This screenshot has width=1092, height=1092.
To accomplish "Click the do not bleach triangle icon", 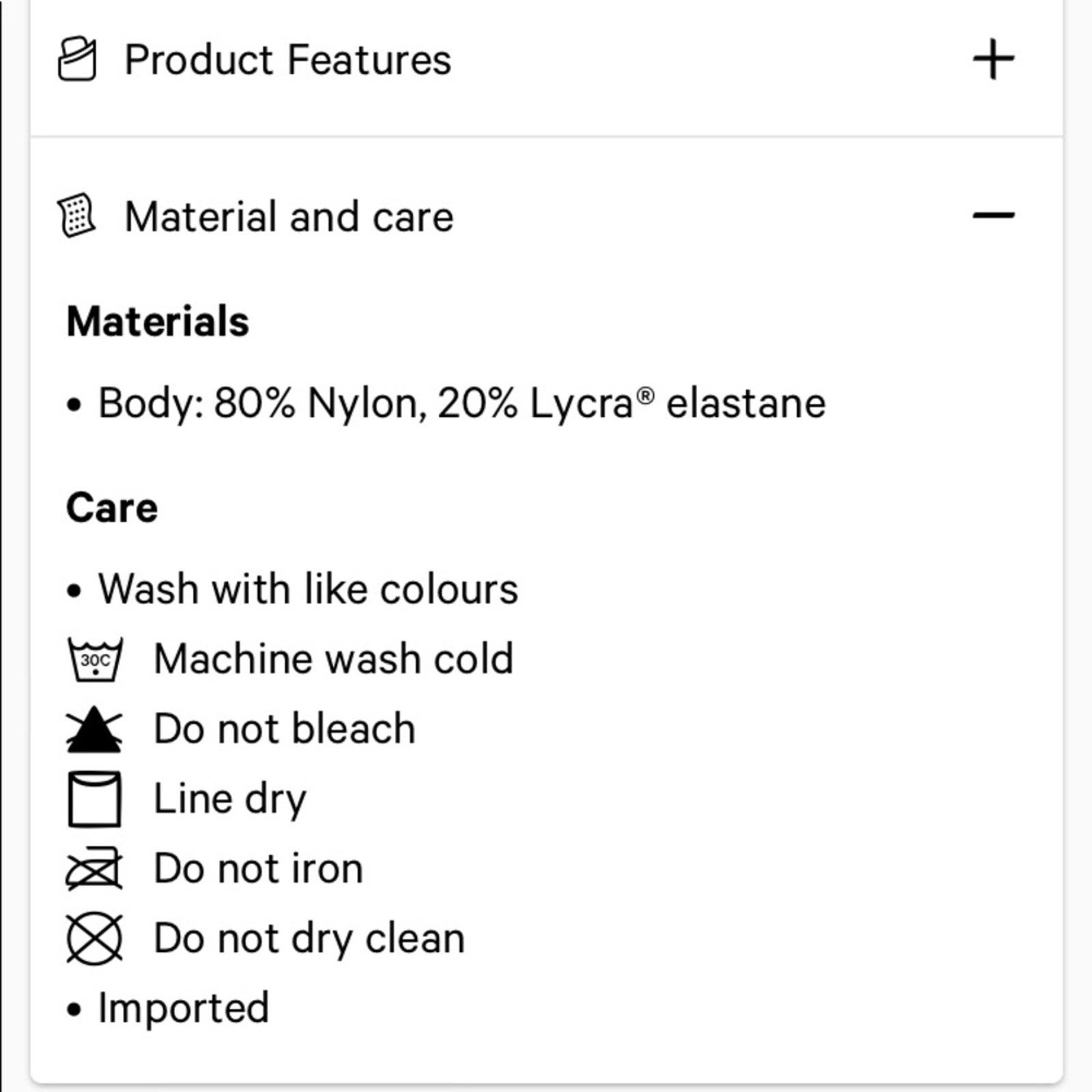I will pos(94,729).
